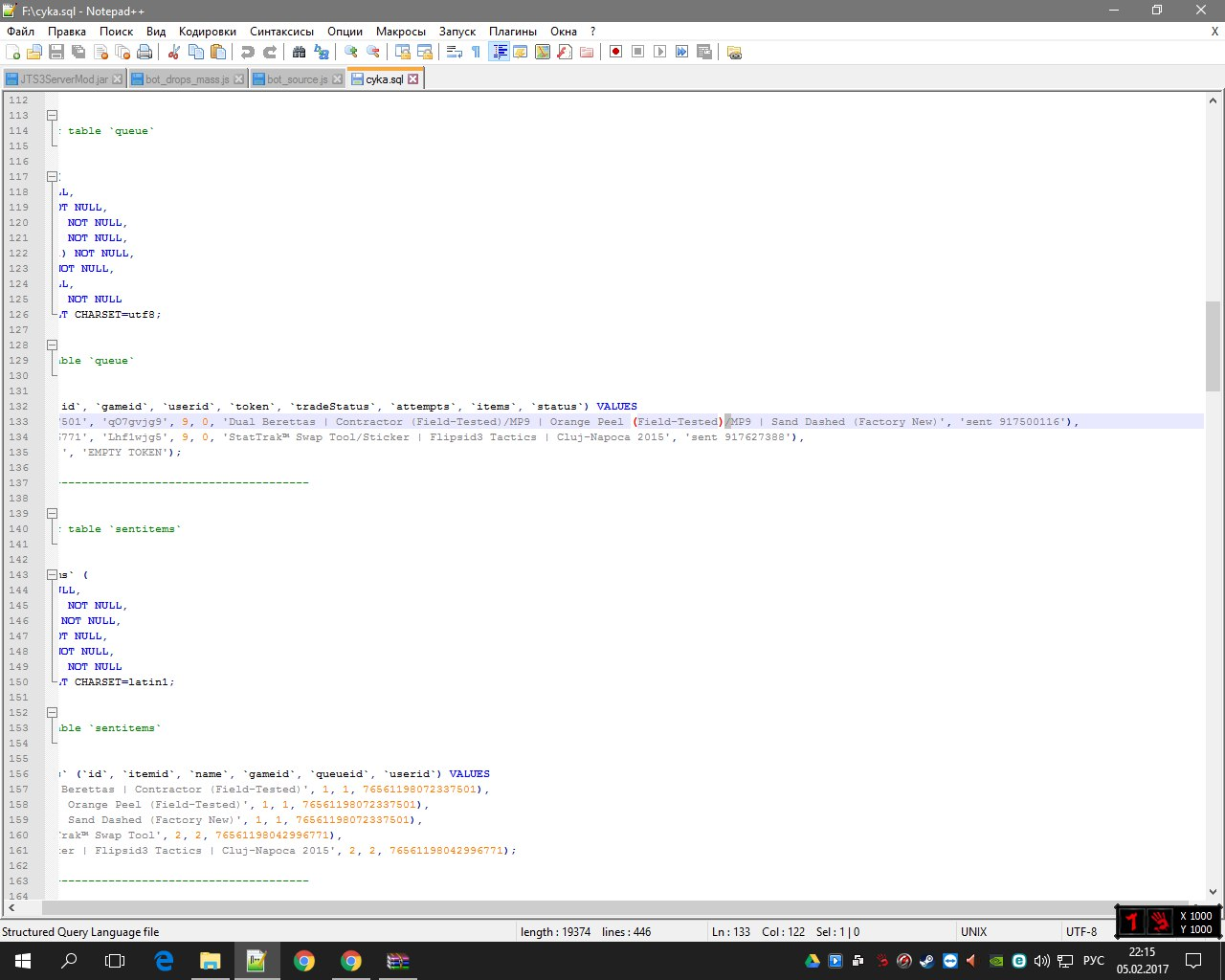Toggle show all characters (pilcrow icon)
Image resolution: width=1225 pixels, height=980 pixels.
(x=477, y=52)
